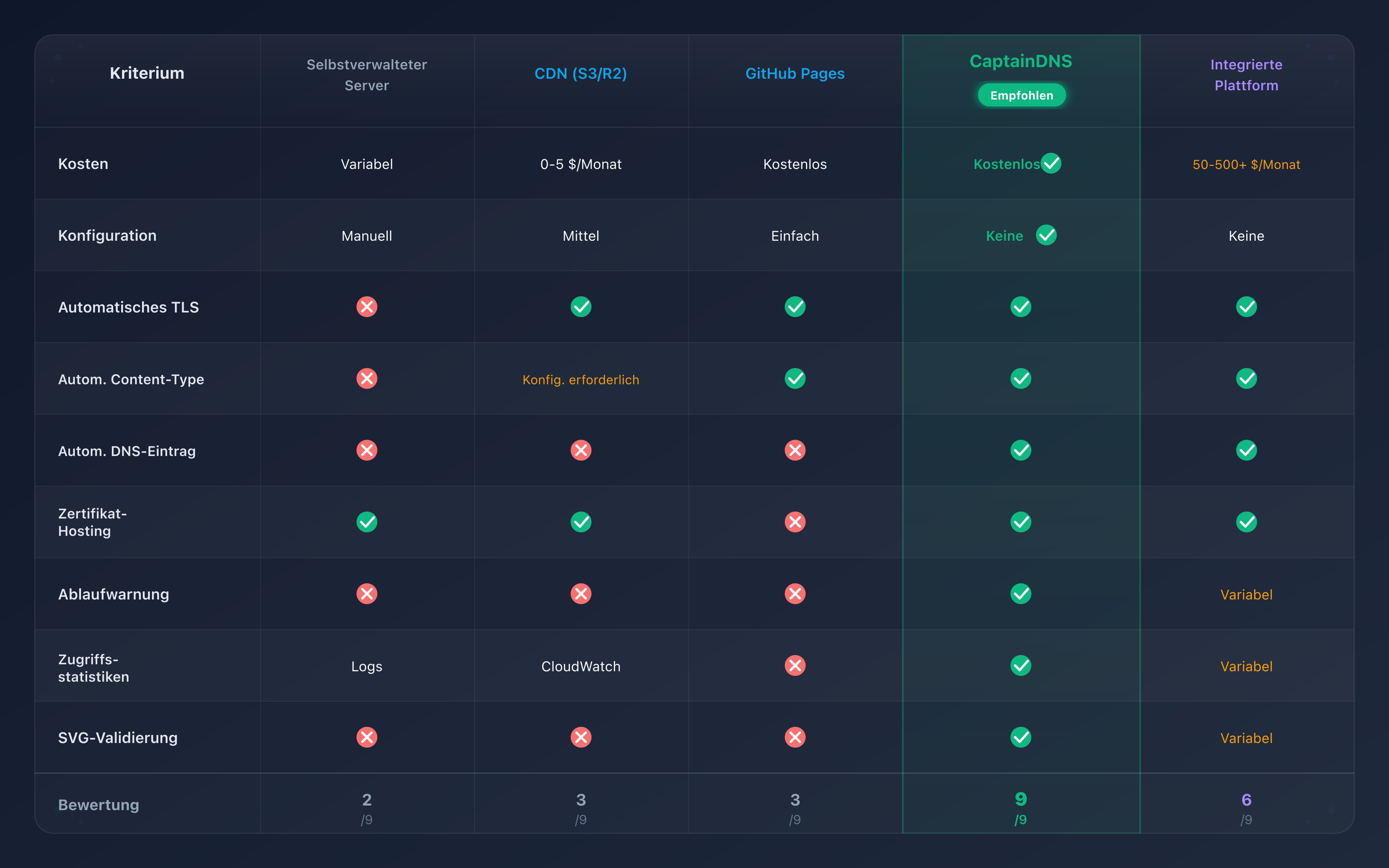1389x868 pixels.
Task: Select the checkmark for CaptainDNS Ablaufwarnung
Action: pyautogui.click(x=1021, y=594)
